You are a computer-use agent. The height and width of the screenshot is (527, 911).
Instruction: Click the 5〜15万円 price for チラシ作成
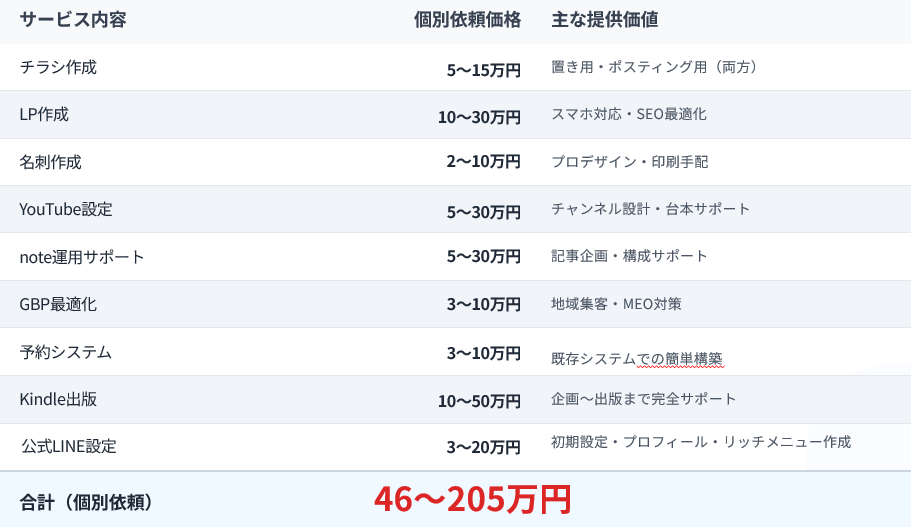[x=484, y=70]
